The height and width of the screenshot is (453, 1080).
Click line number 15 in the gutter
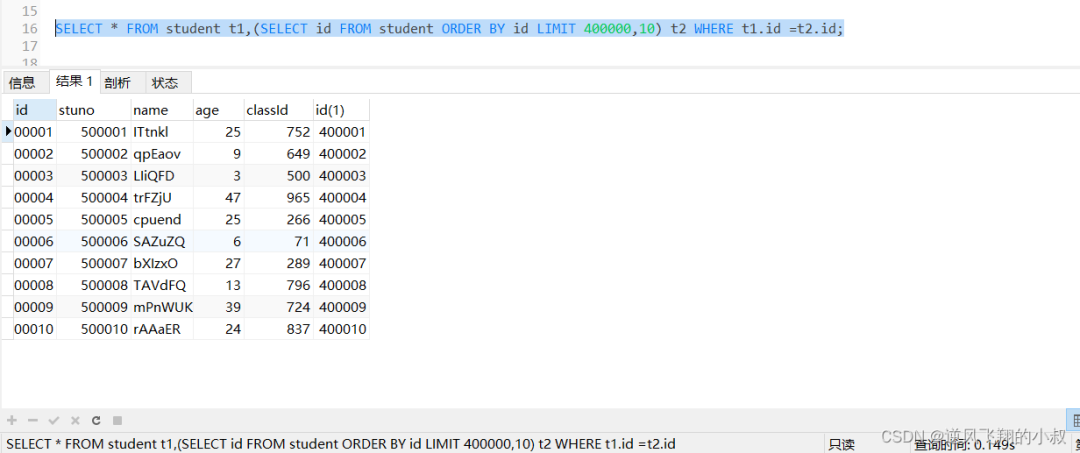click(x=30, y=11)
